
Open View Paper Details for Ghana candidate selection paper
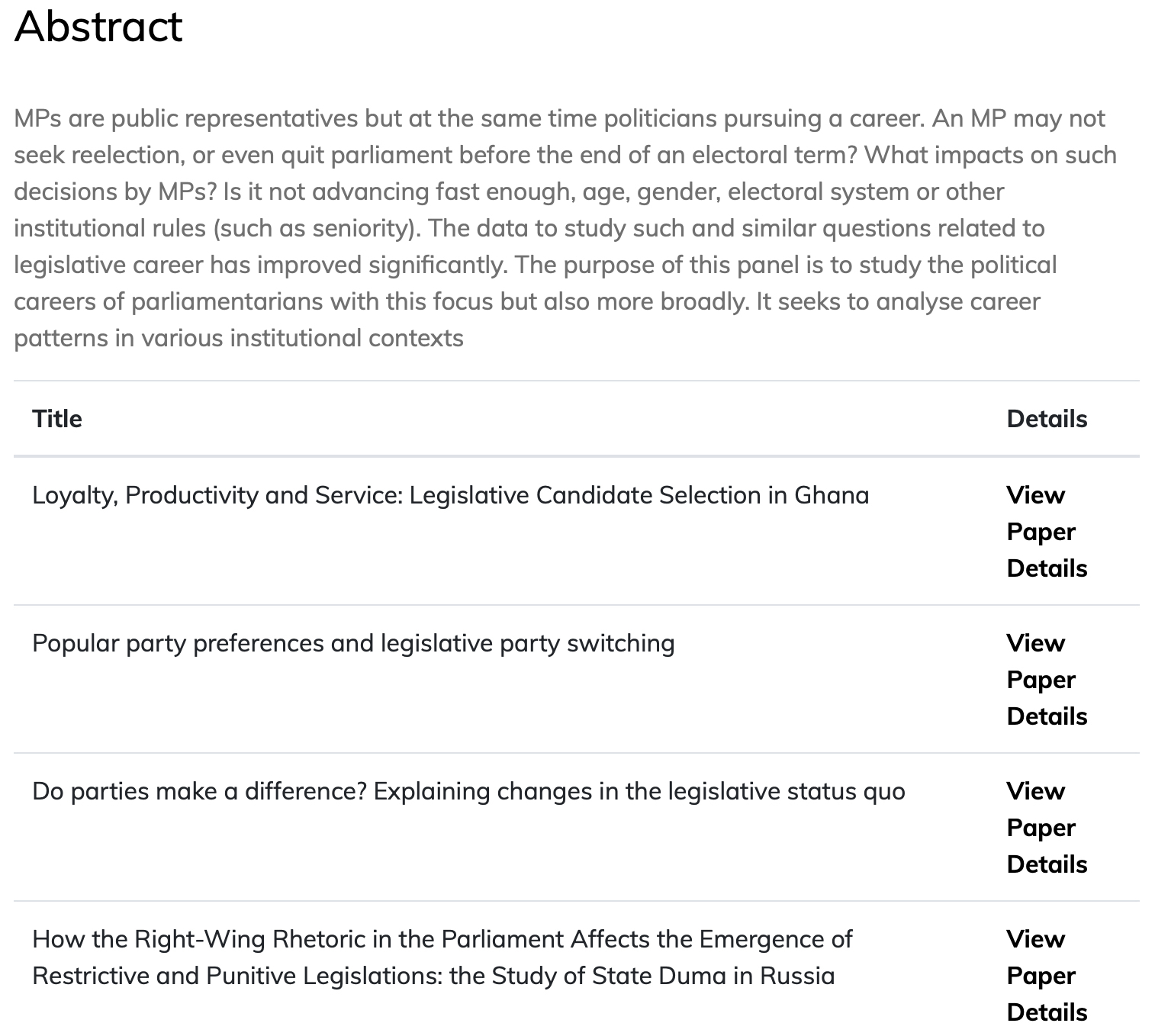1046,532
